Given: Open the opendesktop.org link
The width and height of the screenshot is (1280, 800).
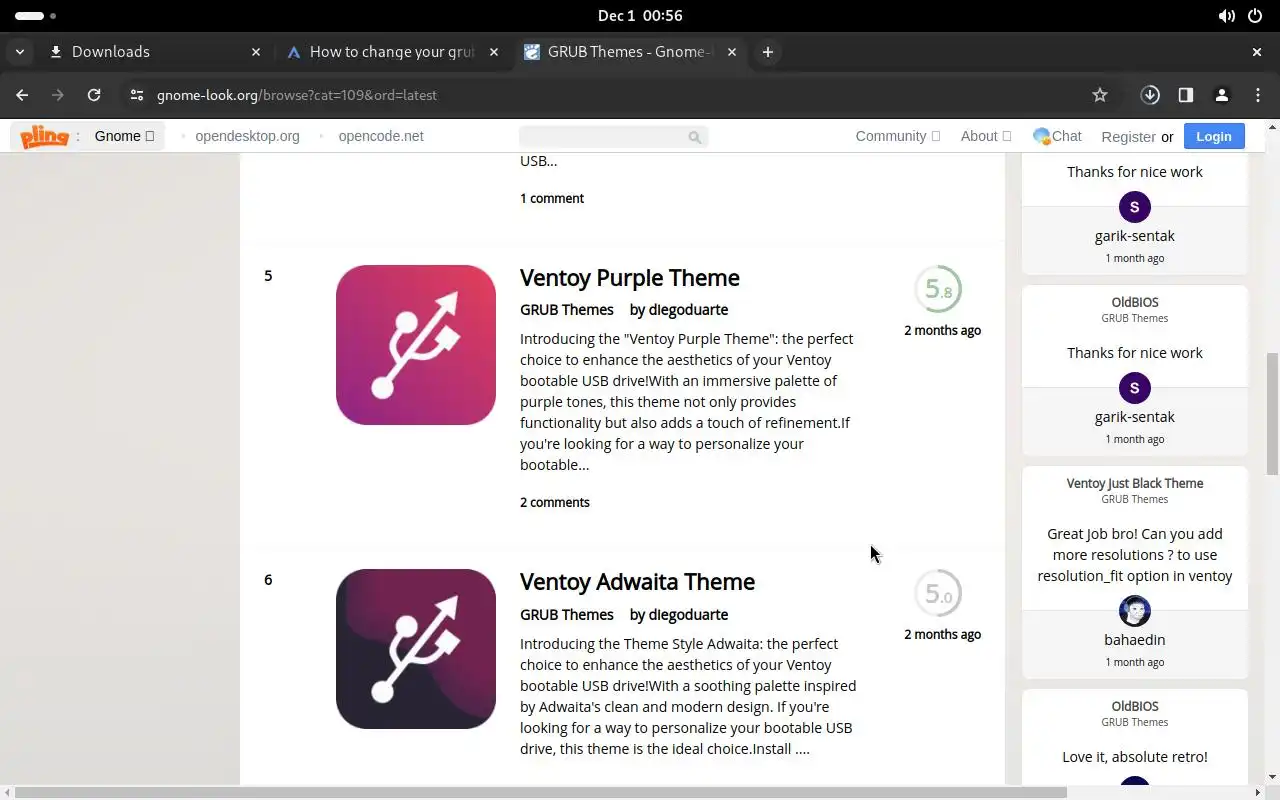Looking at the screenshot, I should point(247,136).
